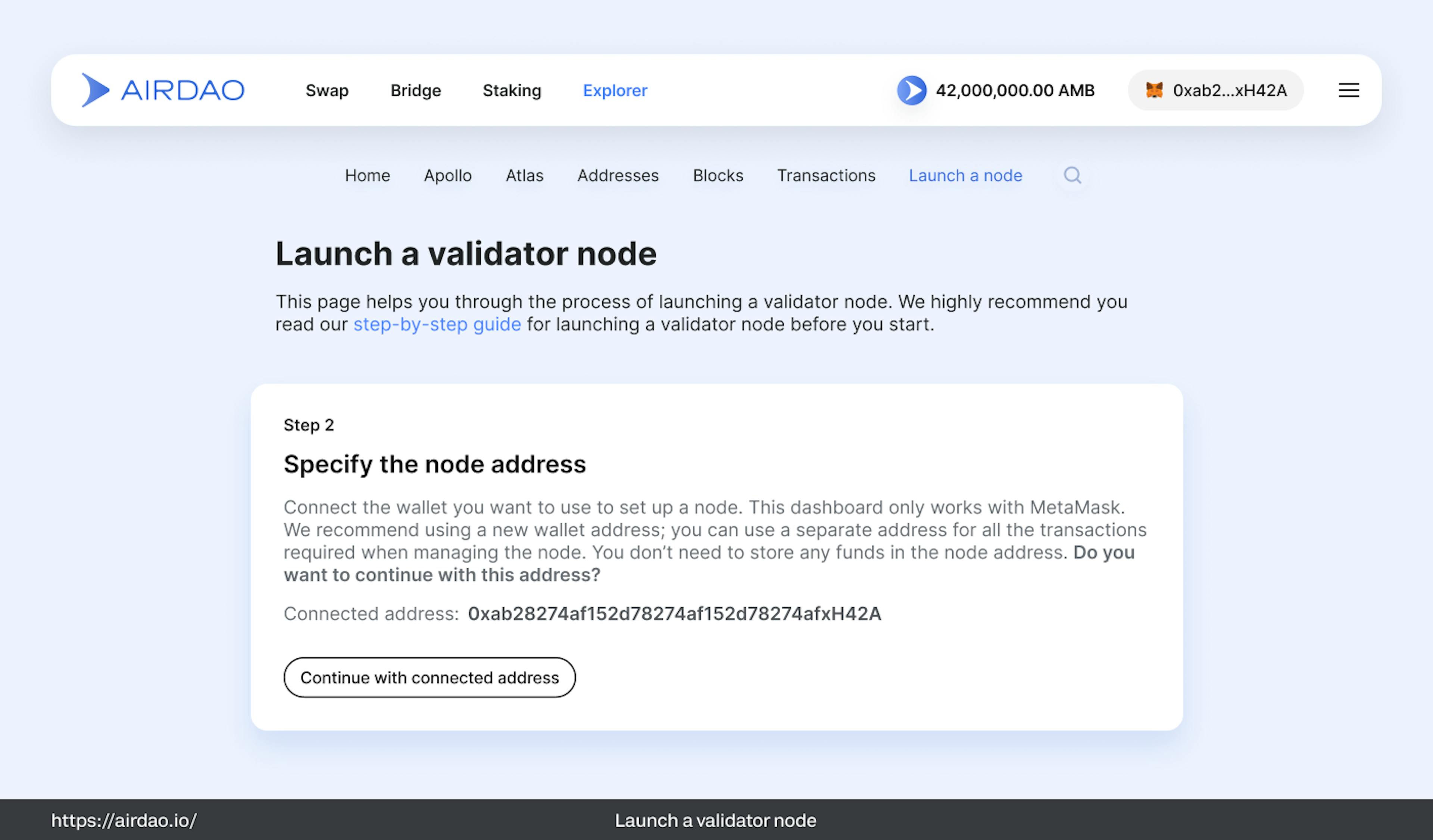Open the Transactions tab
Screen dimensions: 1433x840
[x=826, y=176]
